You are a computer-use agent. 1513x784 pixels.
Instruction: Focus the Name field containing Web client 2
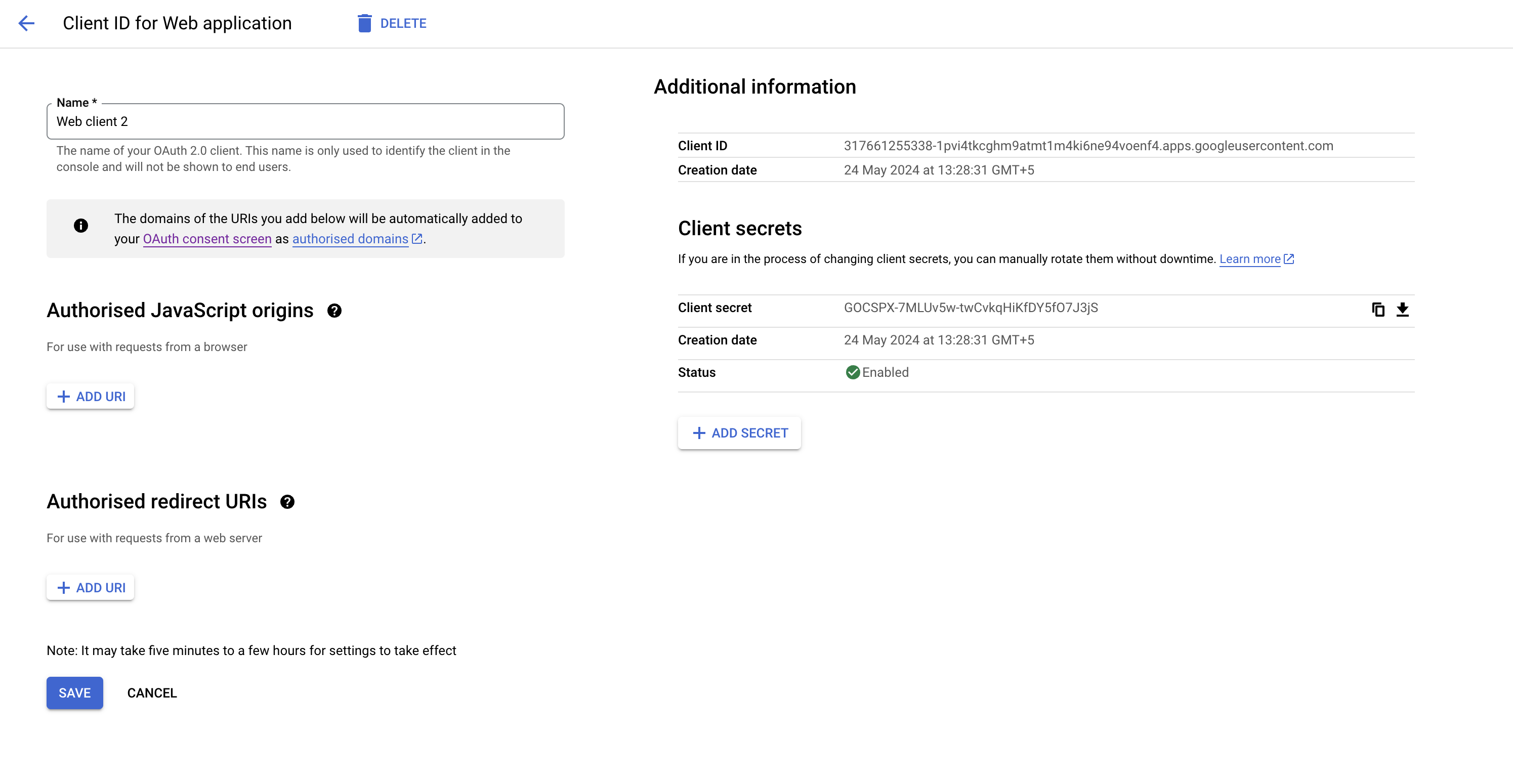[x=306, y=121]
